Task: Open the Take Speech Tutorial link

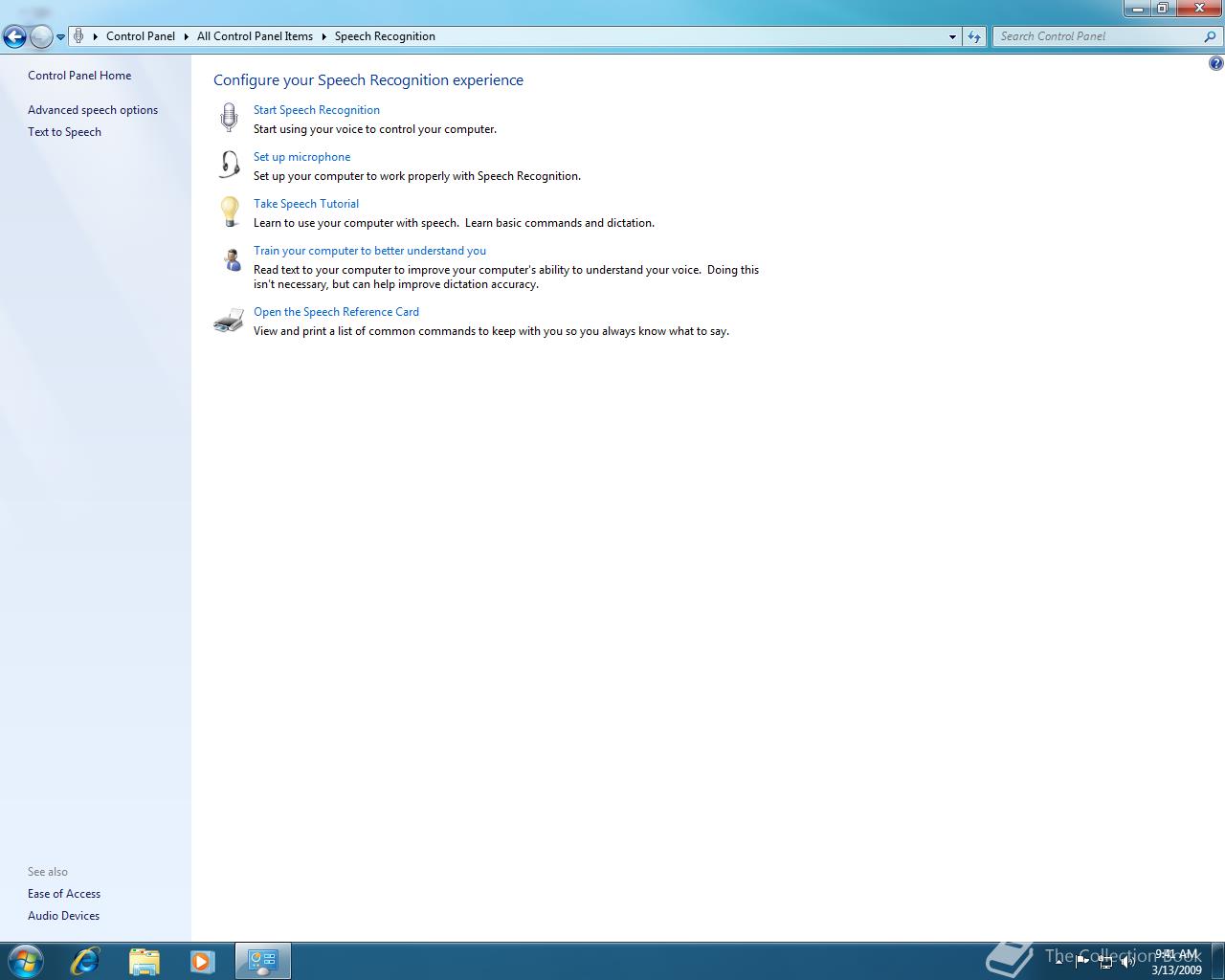Action: pyautogui.click(x=306, y=204)
